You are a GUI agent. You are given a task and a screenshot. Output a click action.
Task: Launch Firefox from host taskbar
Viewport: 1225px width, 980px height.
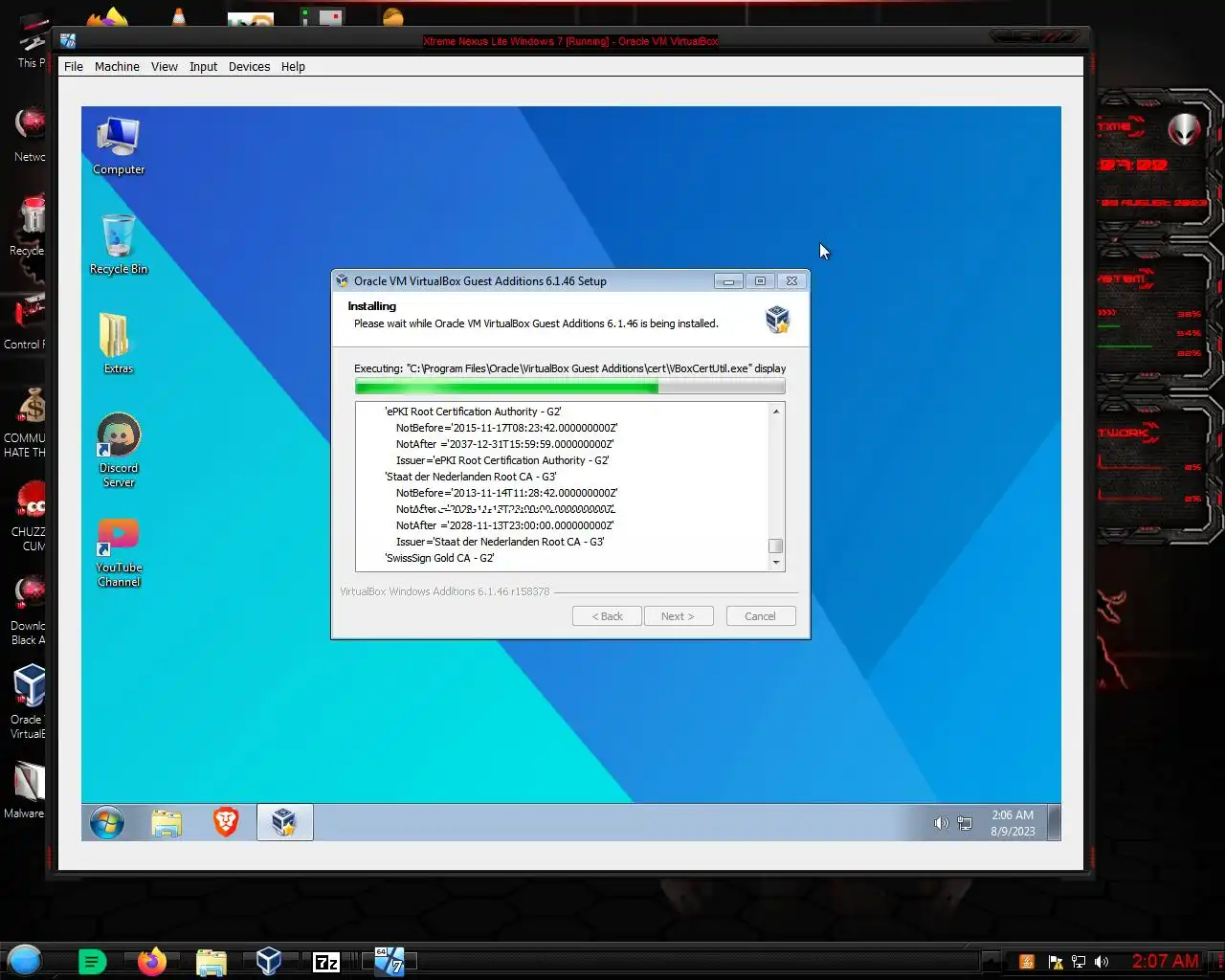pyautogui.click(x=152, y=961)
